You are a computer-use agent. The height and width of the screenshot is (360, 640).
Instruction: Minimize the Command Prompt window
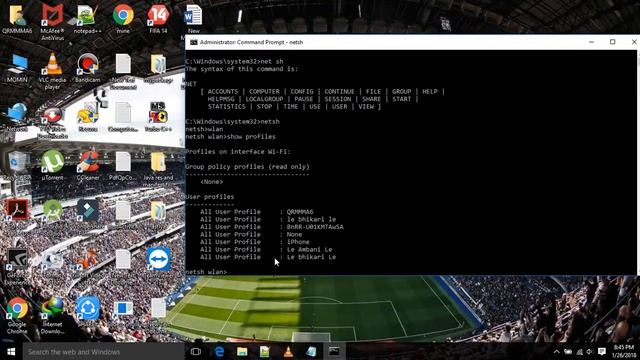coord(591,42)
